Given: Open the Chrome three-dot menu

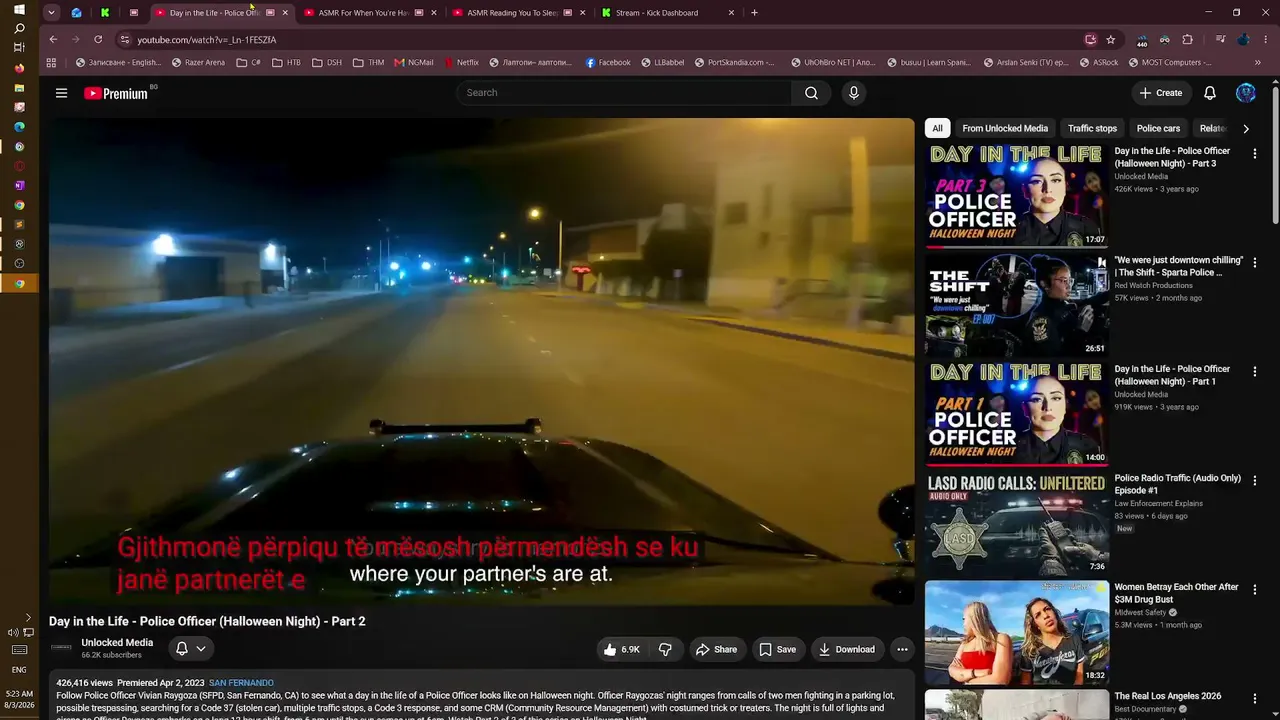Looking at the screenshot, I should point(1266,40).
